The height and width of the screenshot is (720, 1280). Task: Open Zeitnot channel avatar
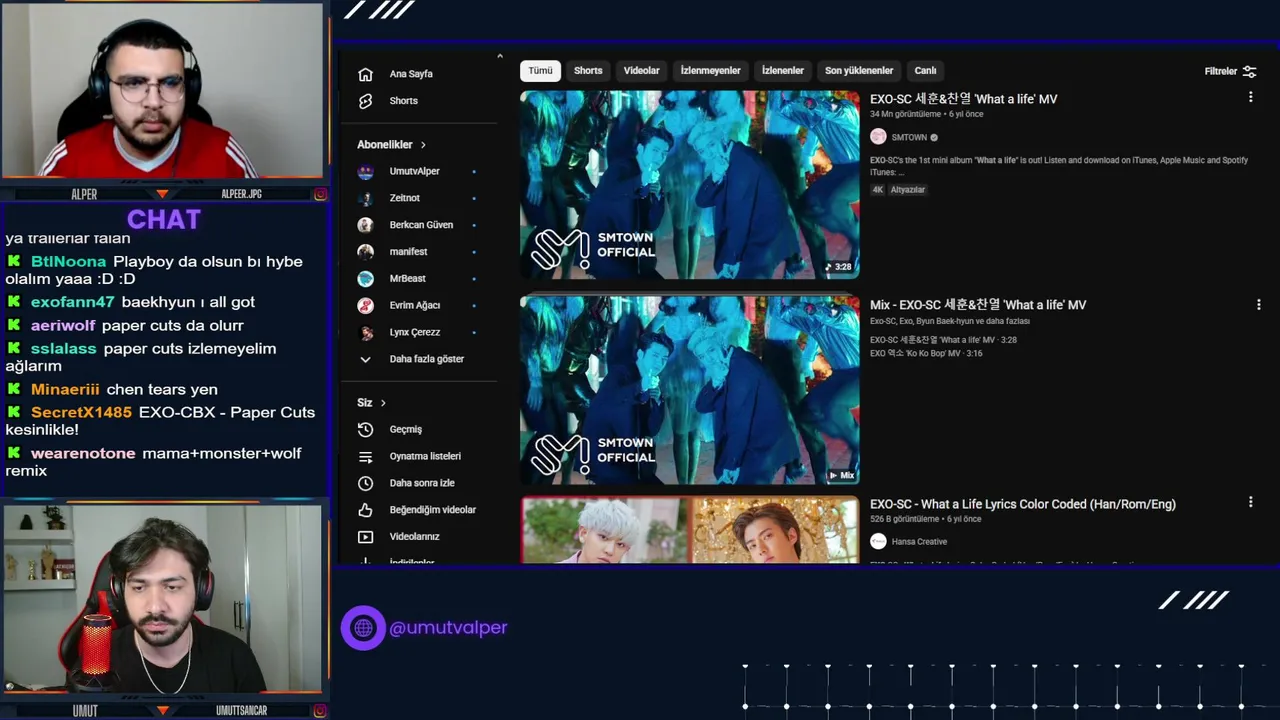[x=365, y=198]
